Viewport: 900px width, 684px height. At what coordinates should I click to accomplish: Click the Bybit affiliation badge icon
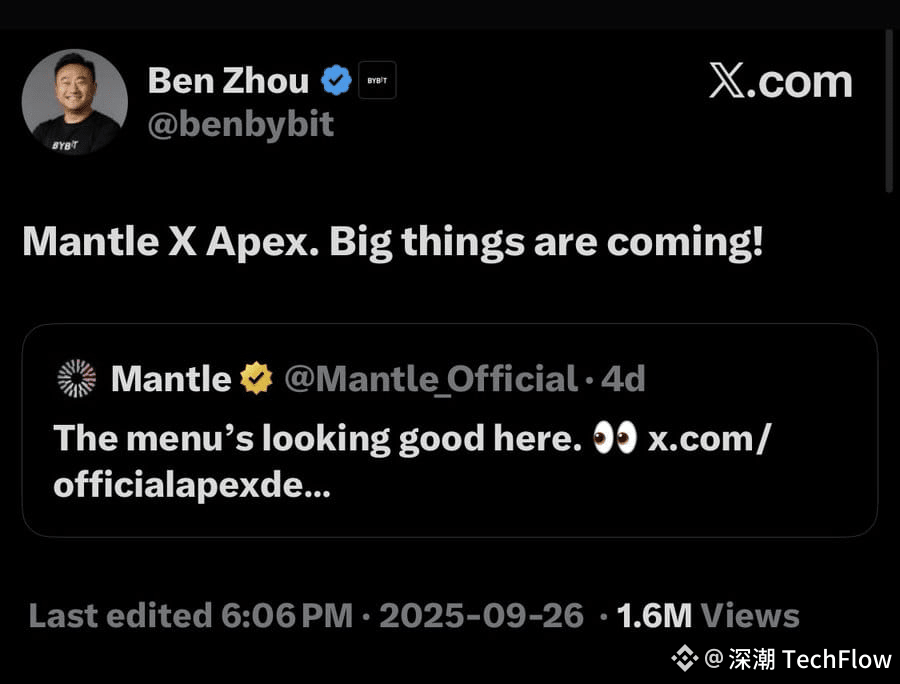[377, 81]
